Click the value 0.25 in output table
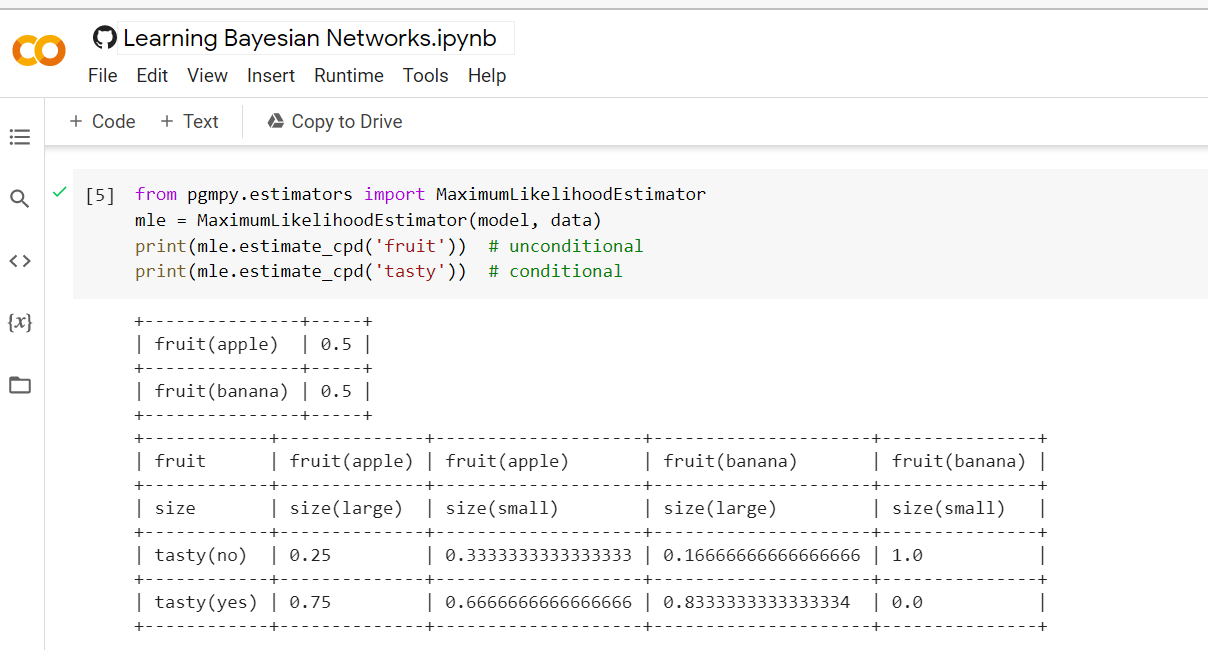1208x650 pixels. (x=310, y=555)
